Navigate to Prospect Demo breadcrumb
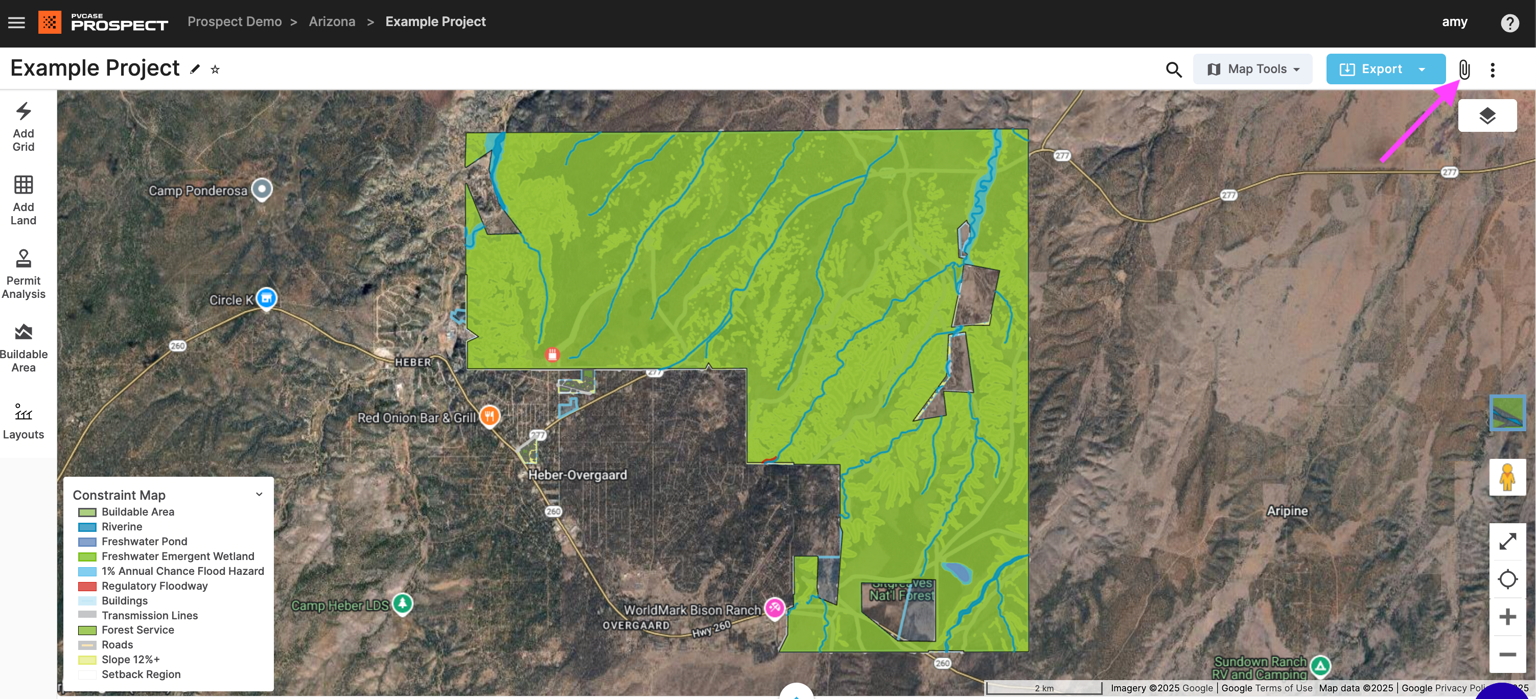The image size is (1536, 699). (x=234, y=22)
